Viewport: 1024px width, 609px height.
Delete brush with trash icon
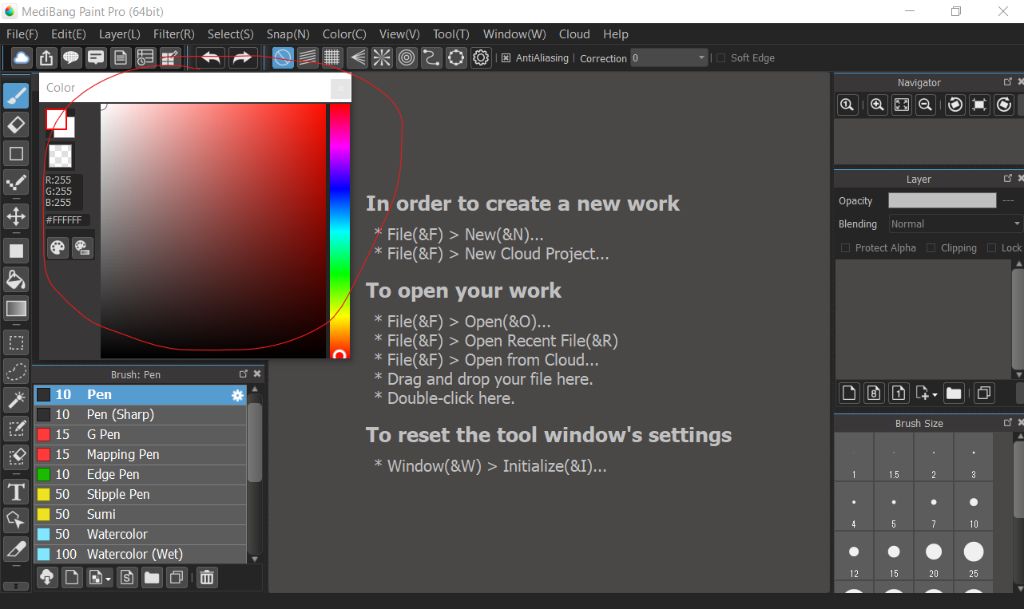pos(206,578)
